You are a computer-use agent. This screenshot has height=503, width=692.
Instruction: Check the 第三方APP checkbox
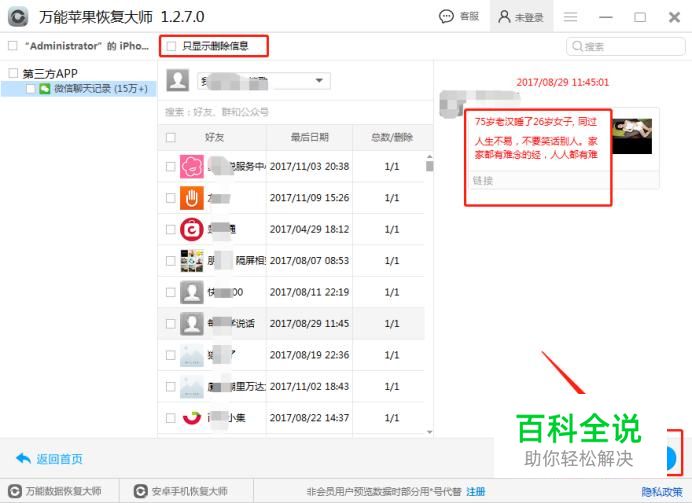tap(13, 73)
